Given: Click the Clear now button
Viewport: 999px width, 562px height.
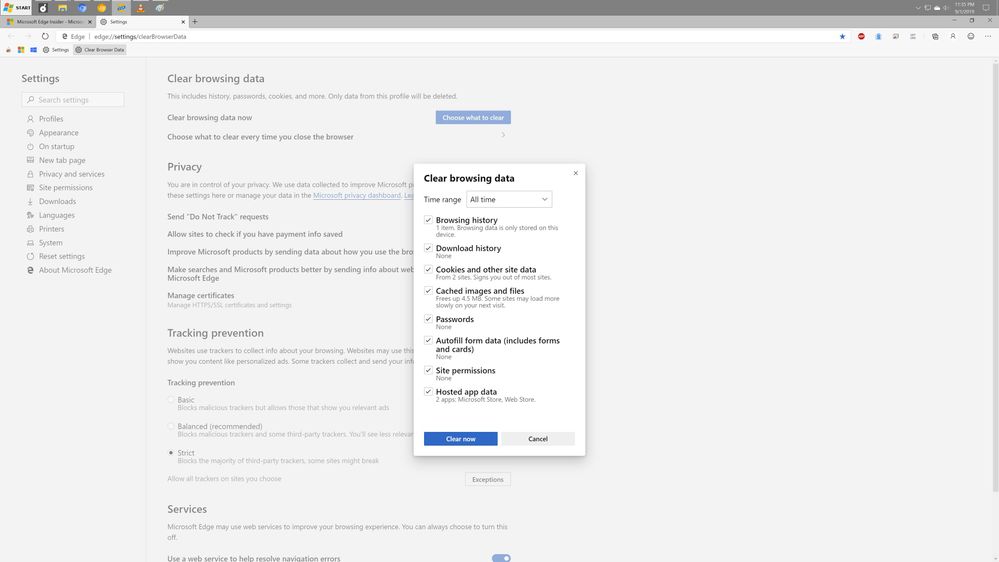Looking at the screenshot, I should coord(461,438).
